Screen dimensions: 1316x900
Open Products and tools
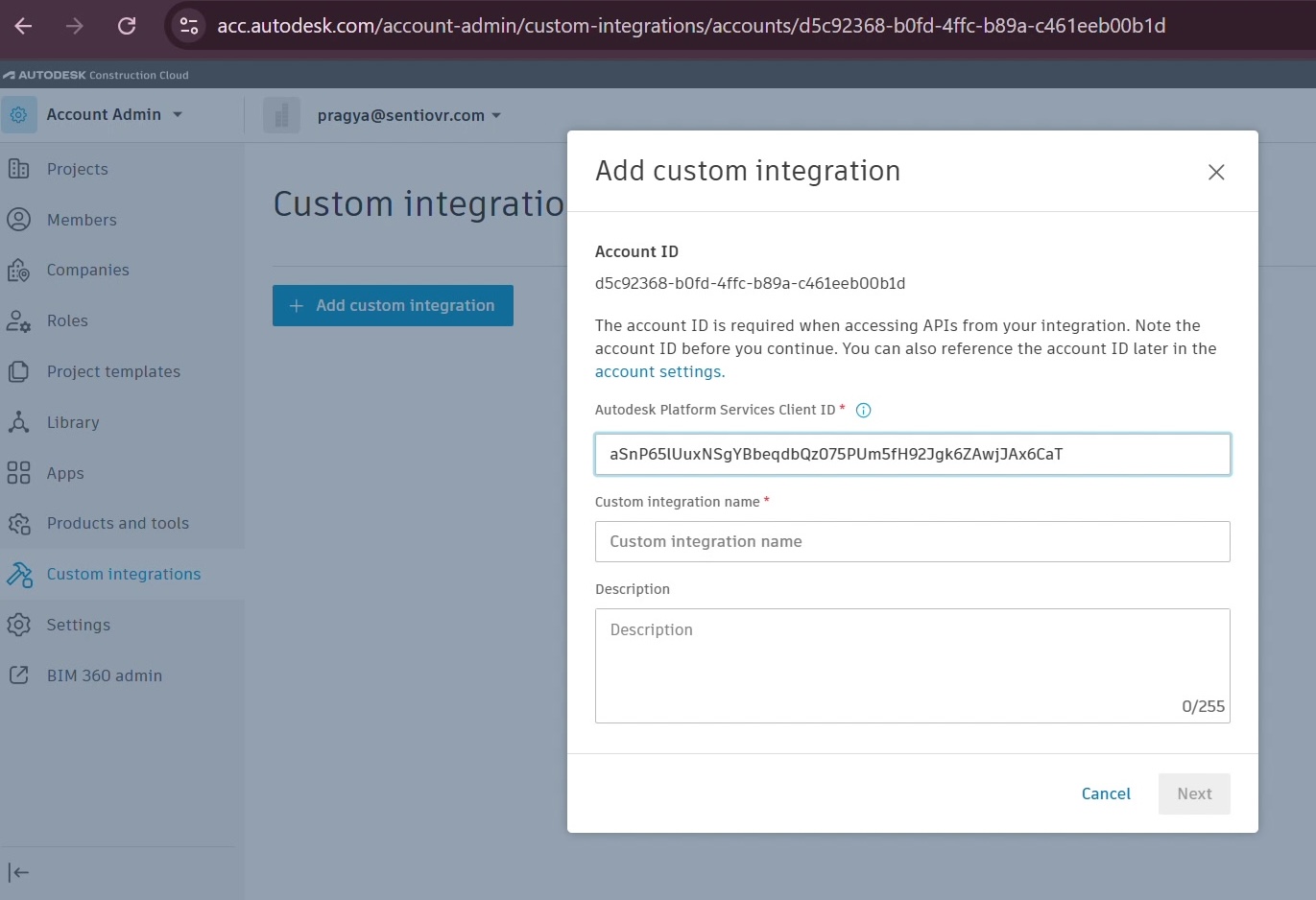click(118, 524)
